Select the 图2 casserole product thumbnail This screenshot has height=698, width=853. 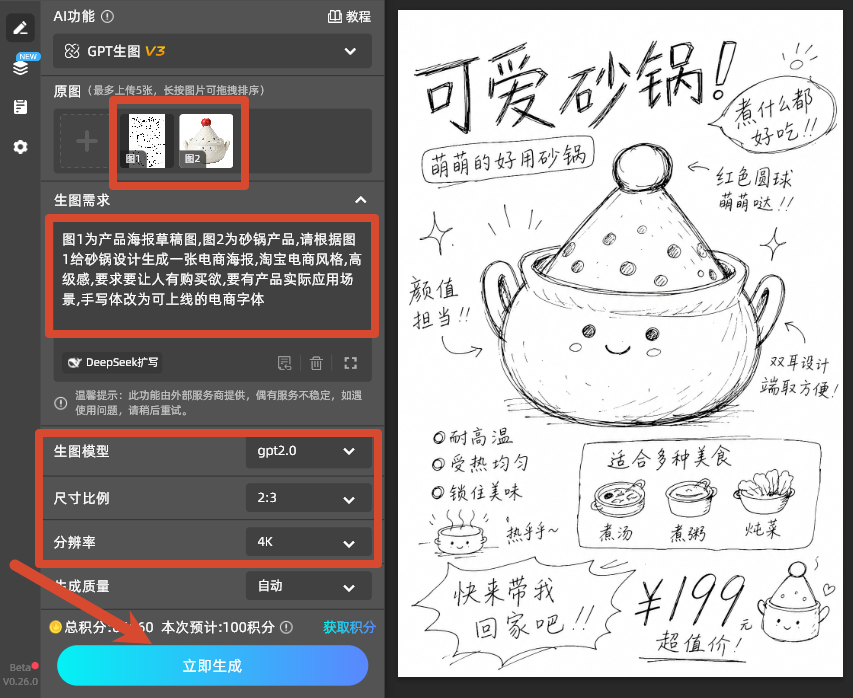click(x=206, y=141)
